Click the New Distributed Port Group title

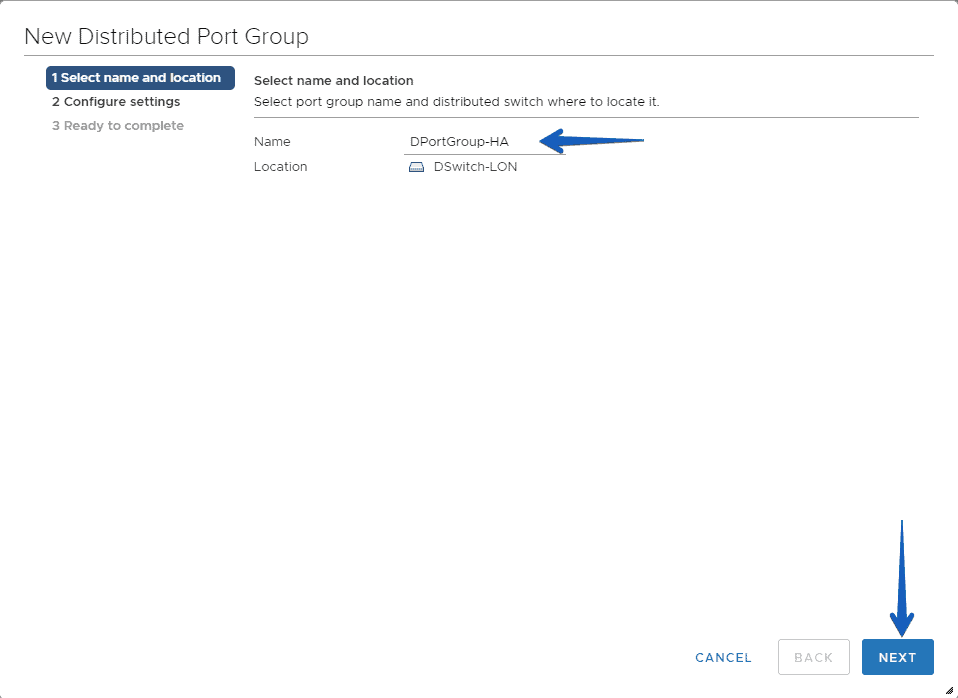166,36
